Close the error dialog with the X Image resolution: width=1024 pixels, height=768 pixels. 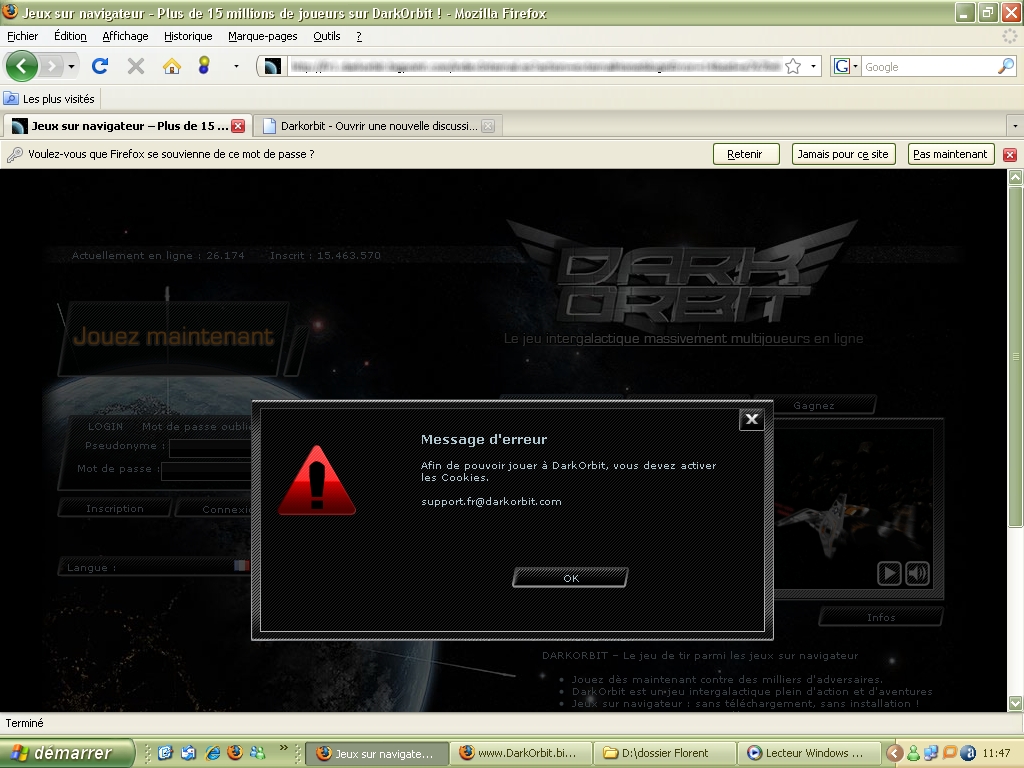coord(752,419)
